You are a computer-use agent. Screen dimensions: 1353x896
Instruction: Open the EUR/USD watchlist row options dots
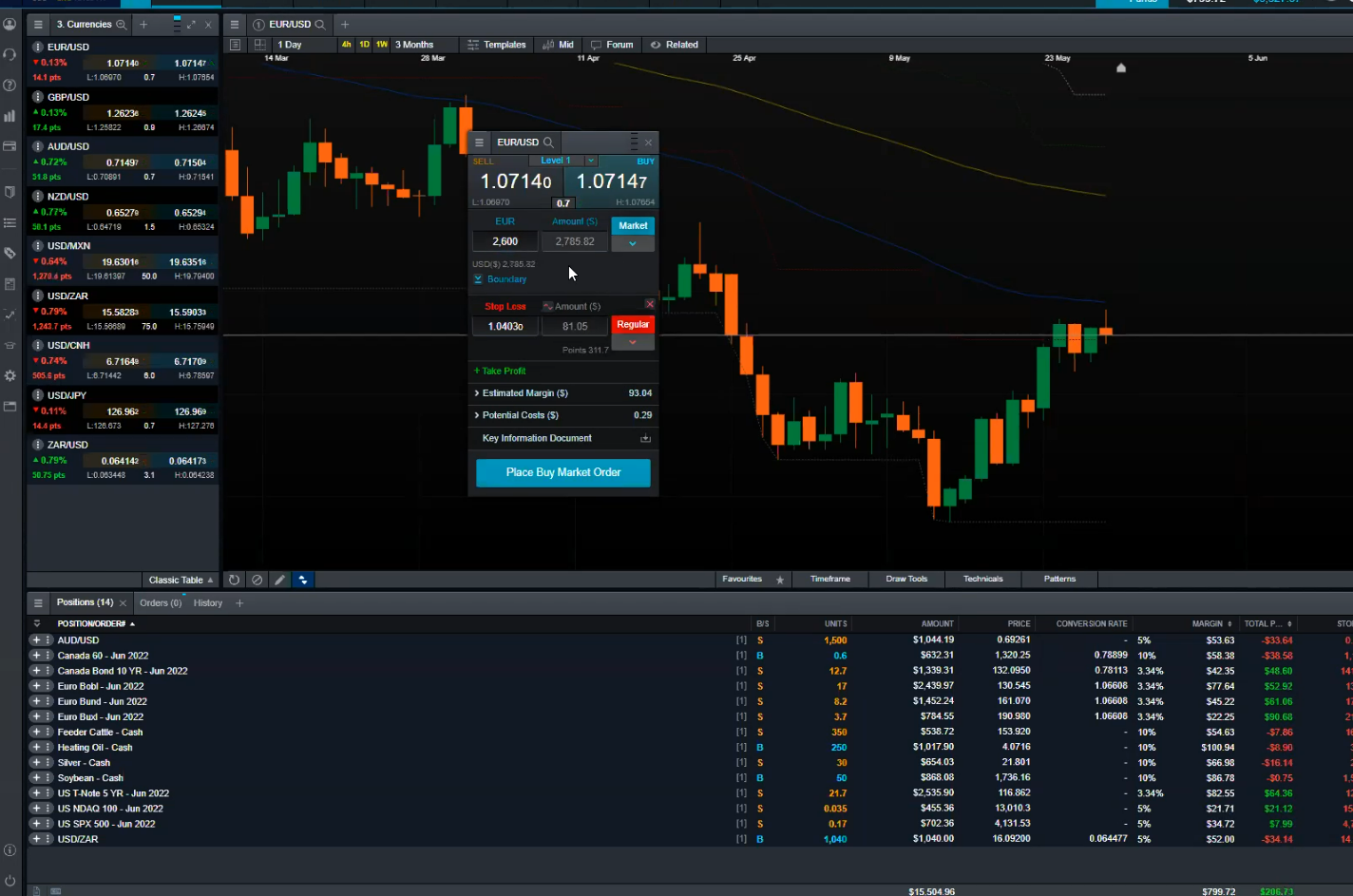pos(38,47)
